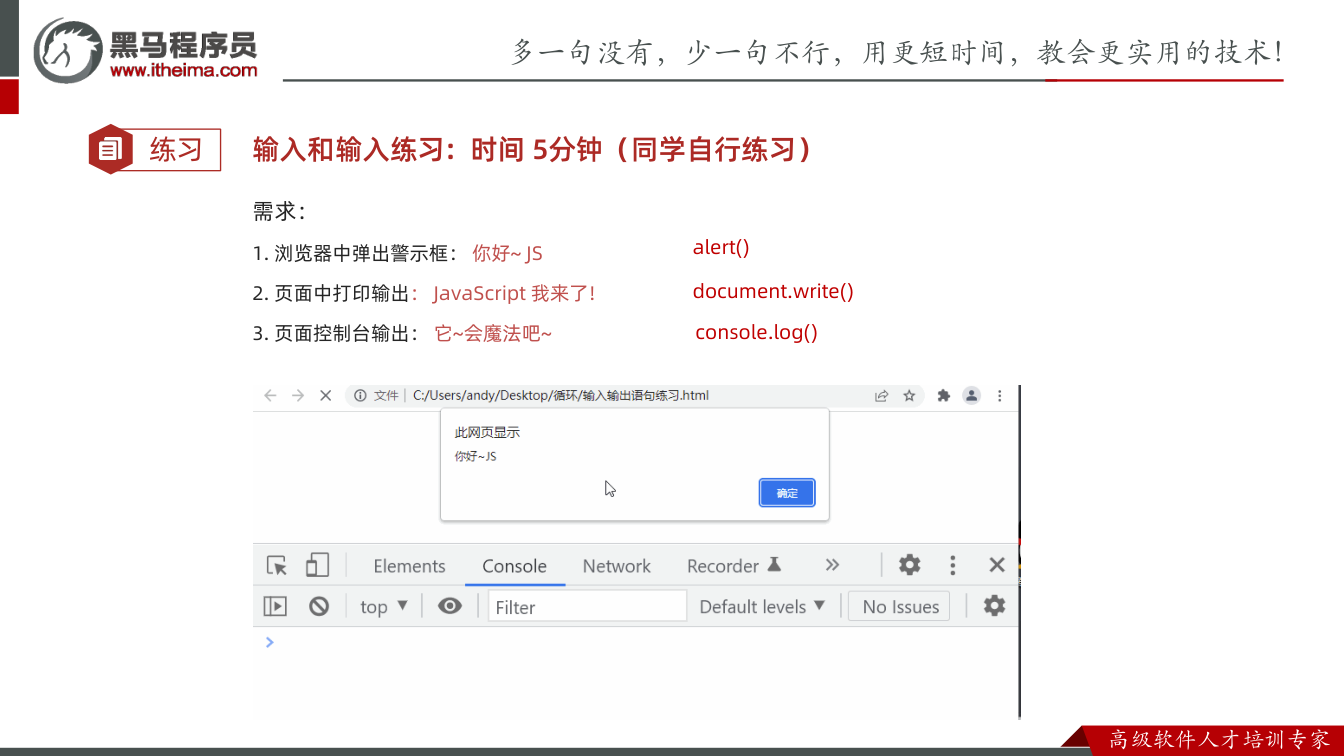1344x756 pixels.
Task: Expand more DevTools tabs chevron
Action: click(832, 565)
